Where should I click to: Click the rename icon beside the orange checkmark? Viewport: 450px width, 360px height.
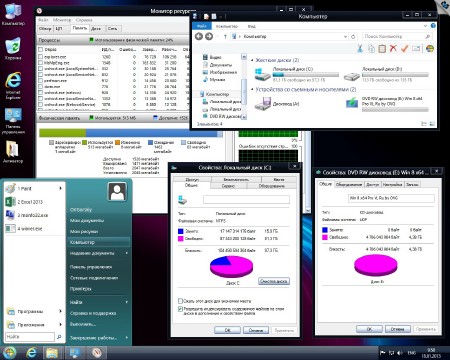[x=416, y=48]
